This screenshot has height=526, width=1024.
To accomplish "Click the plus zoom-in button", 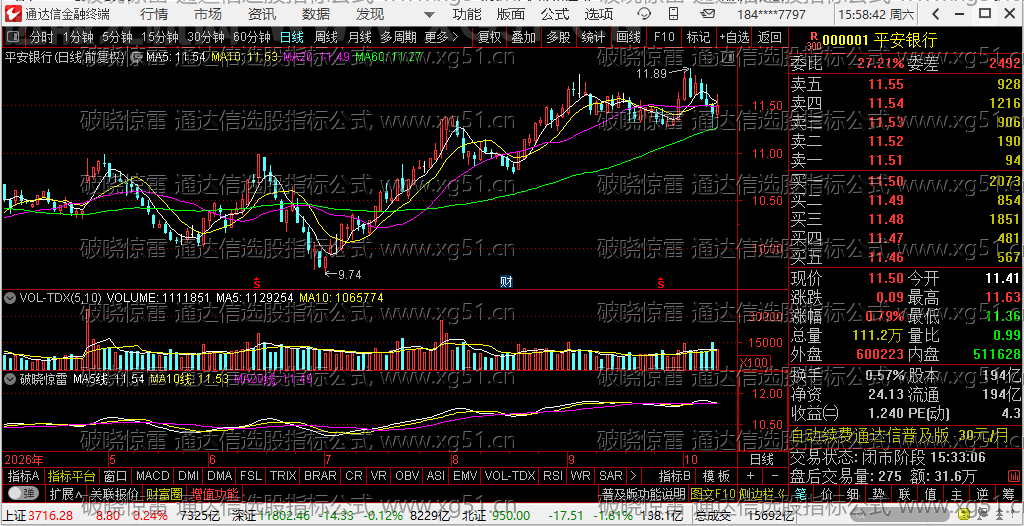I will (750, 476).
